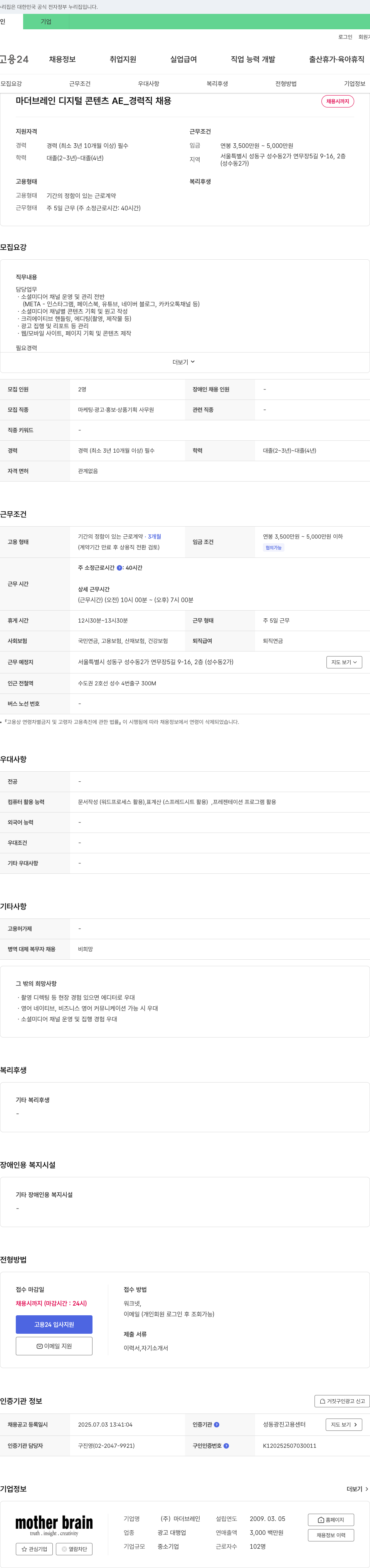Jump to 근무조건 section tab
The height and width of the screenshot is (1568, 370).
(x=80, y=84)
